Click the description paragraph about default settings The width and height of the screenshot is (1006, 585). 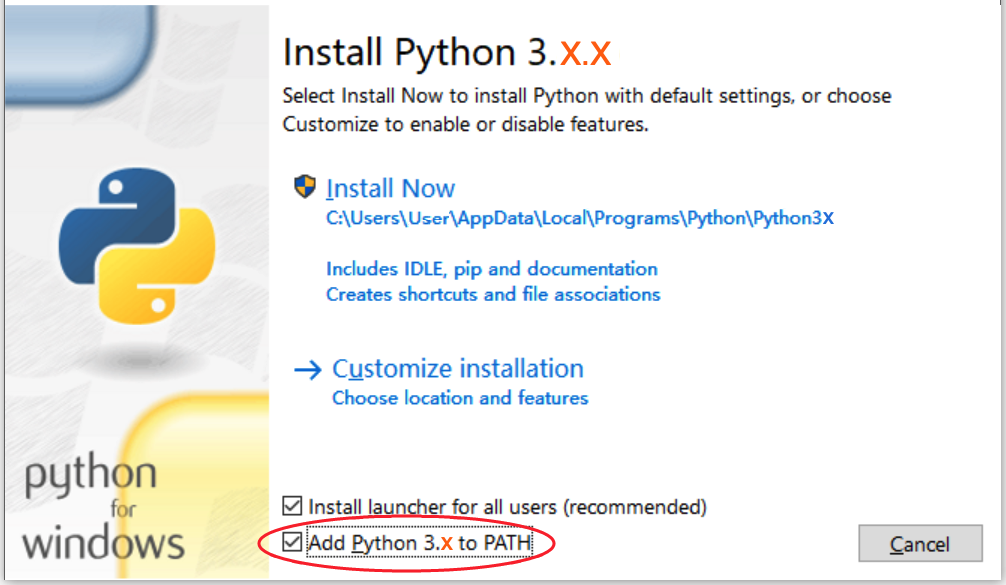tap(587, 110)
